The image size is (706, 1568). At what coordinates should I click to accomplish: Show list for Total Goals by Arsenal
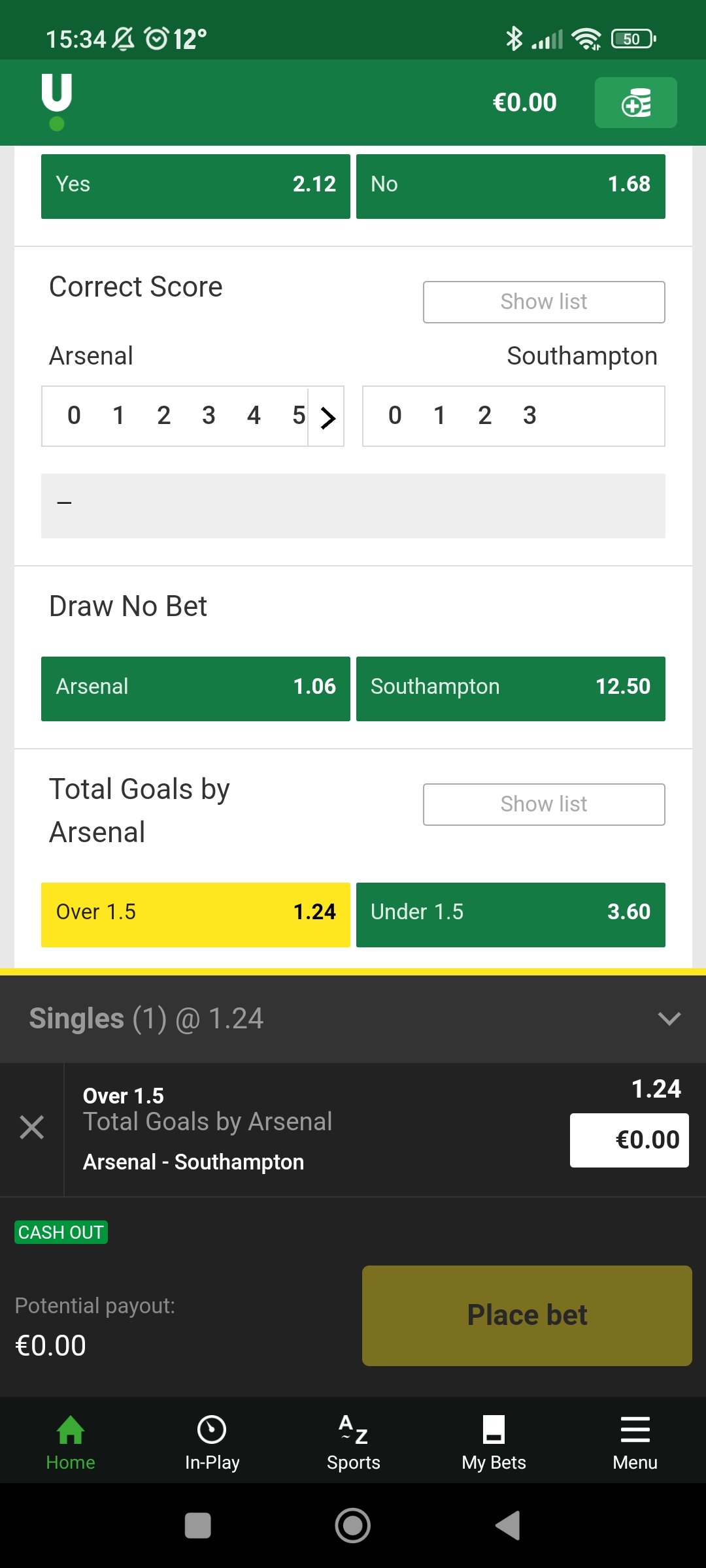(544, 804)
